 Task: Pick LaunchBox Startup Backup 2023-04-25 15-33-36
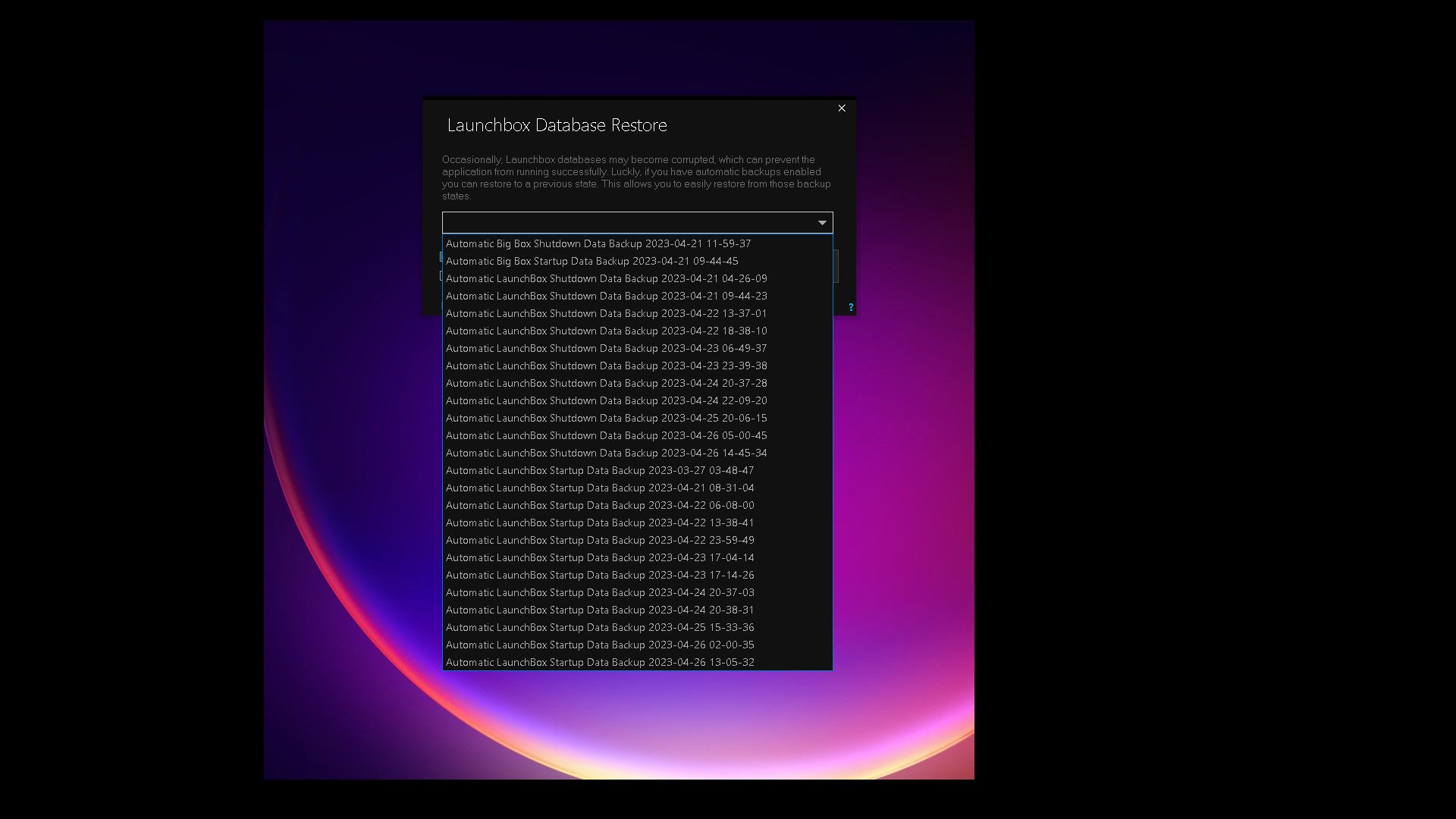pos(637,627)
